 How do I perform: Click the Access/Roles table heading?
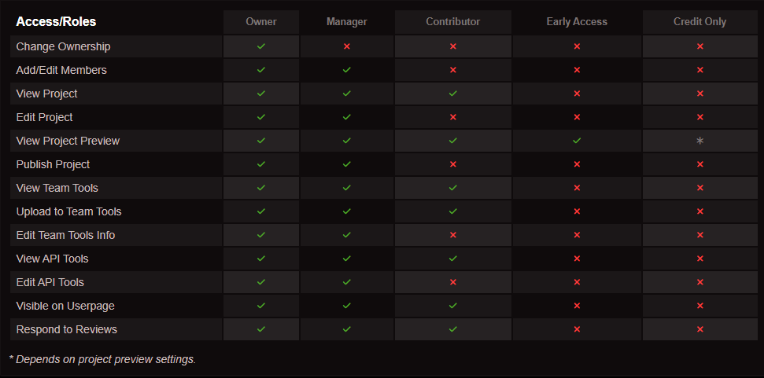[x=56, y=22]
